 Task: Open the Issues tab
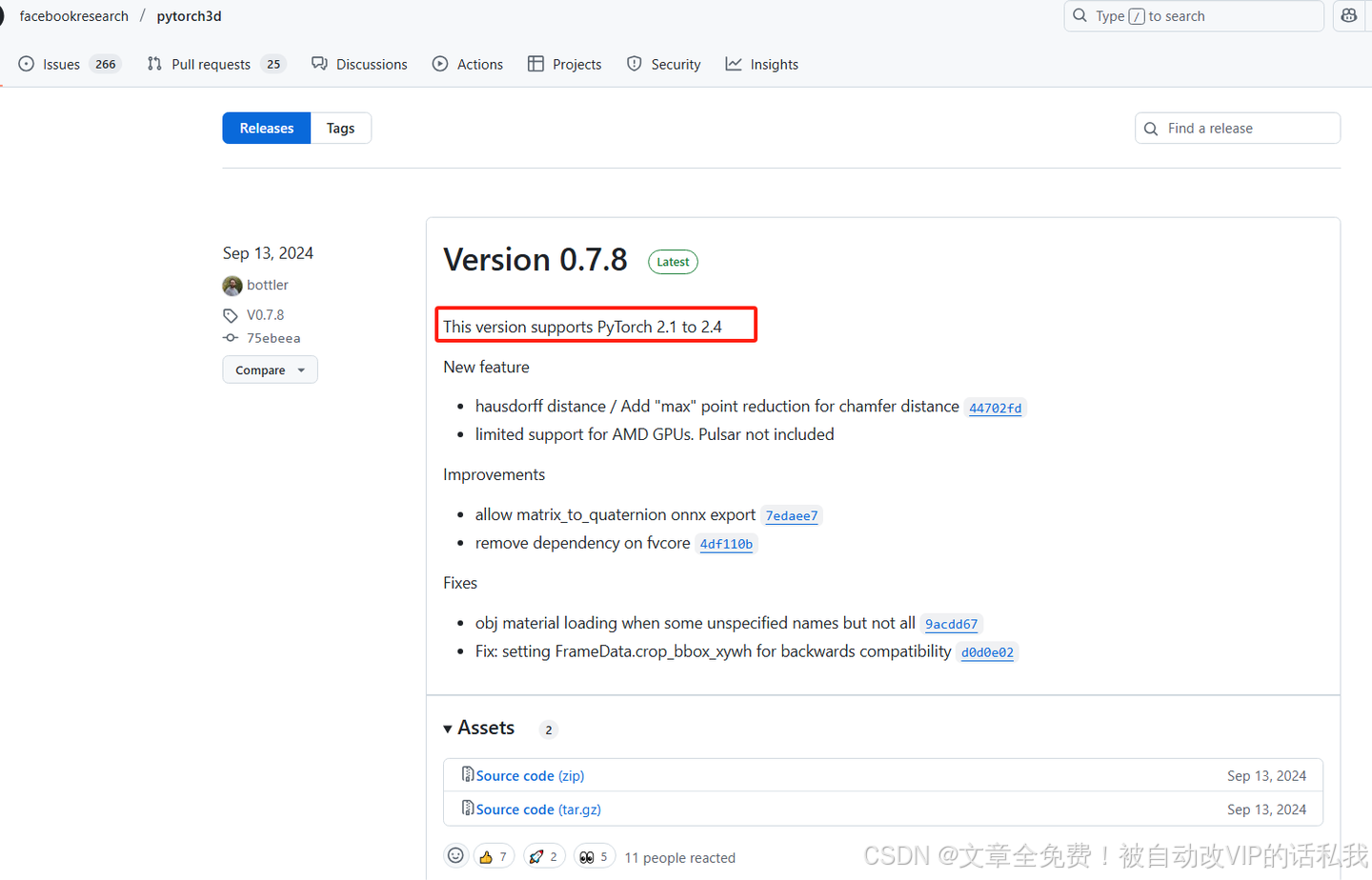pyautogui.click(x=70, y=64)
